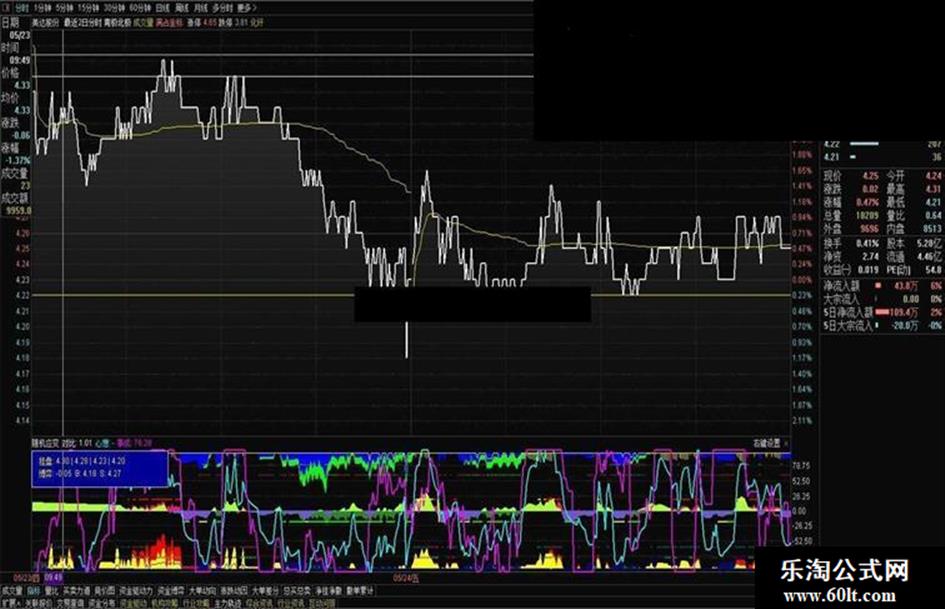Click blue 挂盘 info box in indicator
The width and height of the screenshot is (945, 609).
click(x=99, y=468)
